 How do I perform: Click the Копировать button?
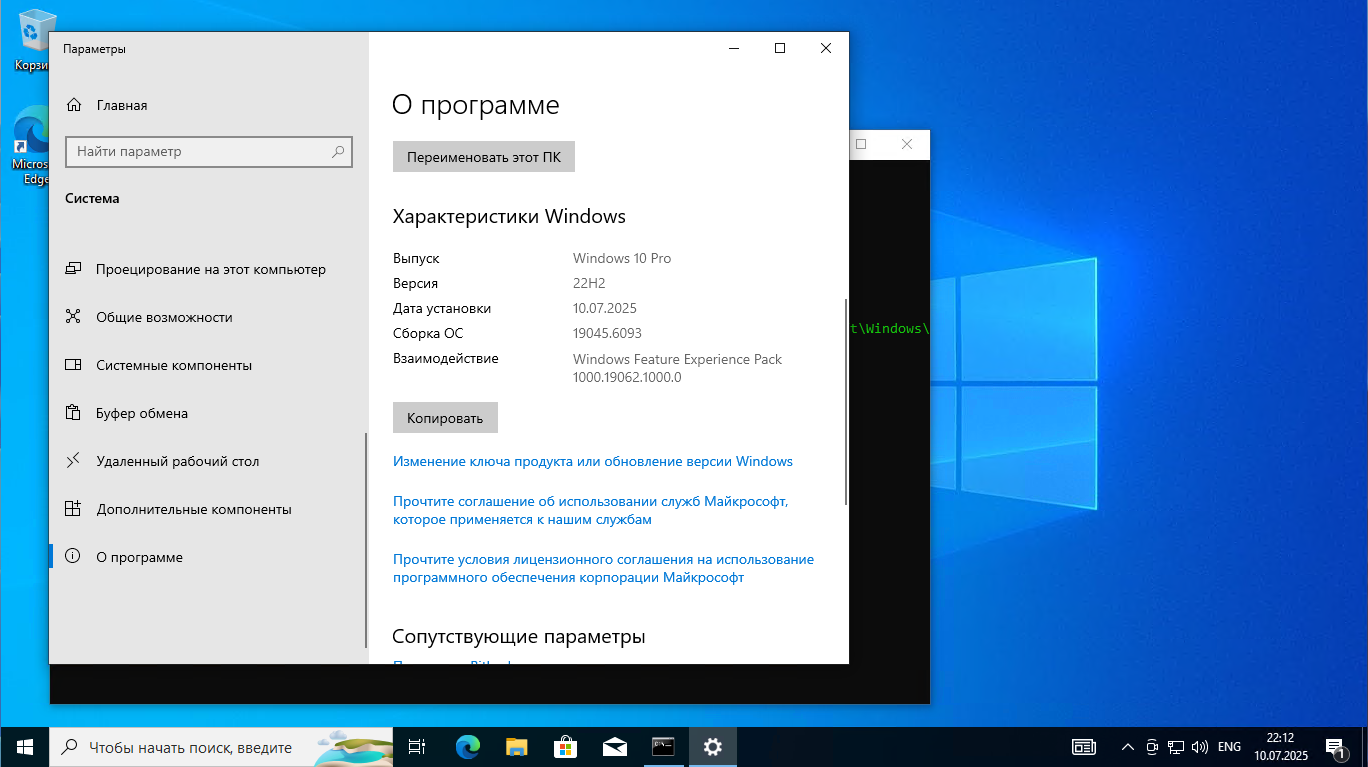pos(445,418)
